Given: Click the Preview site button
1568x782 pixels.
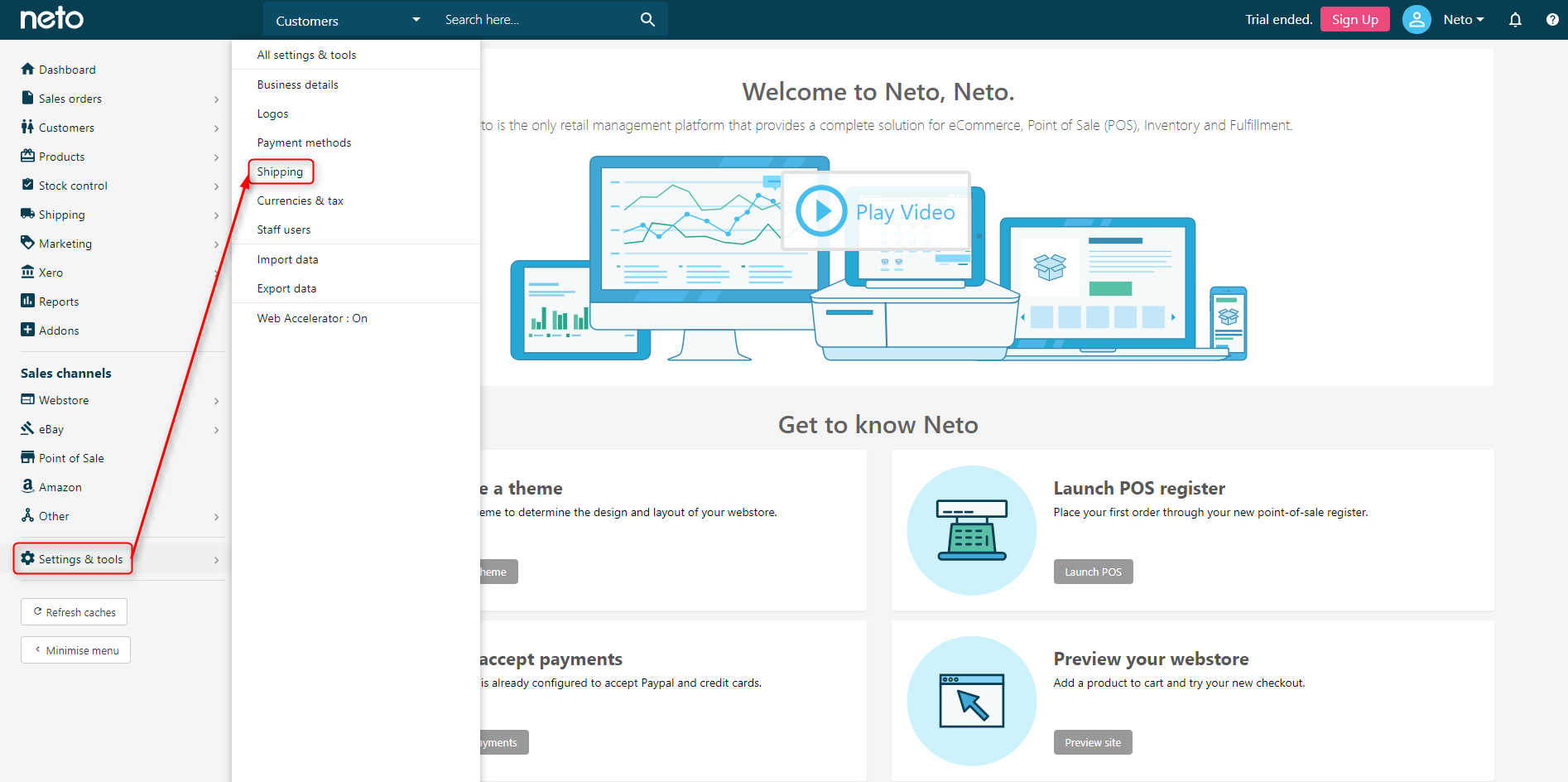Looking at the screenshot, I should click(x=1093, y=742).
